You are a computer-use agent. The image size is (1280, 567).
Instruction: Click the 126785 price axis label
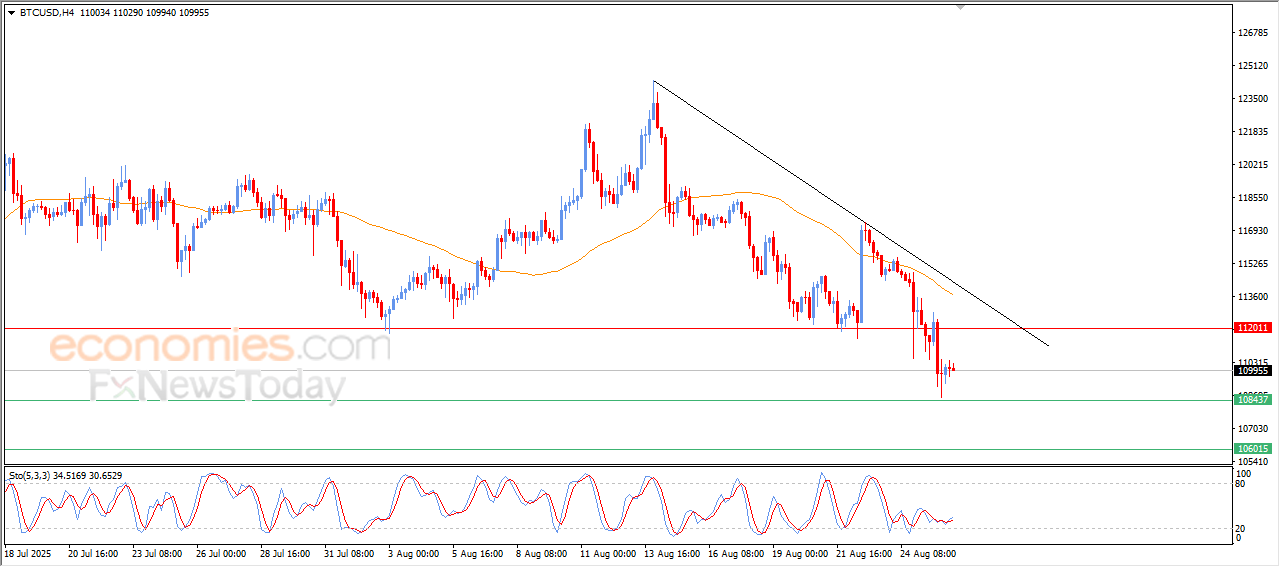[x=1253, y=33]
